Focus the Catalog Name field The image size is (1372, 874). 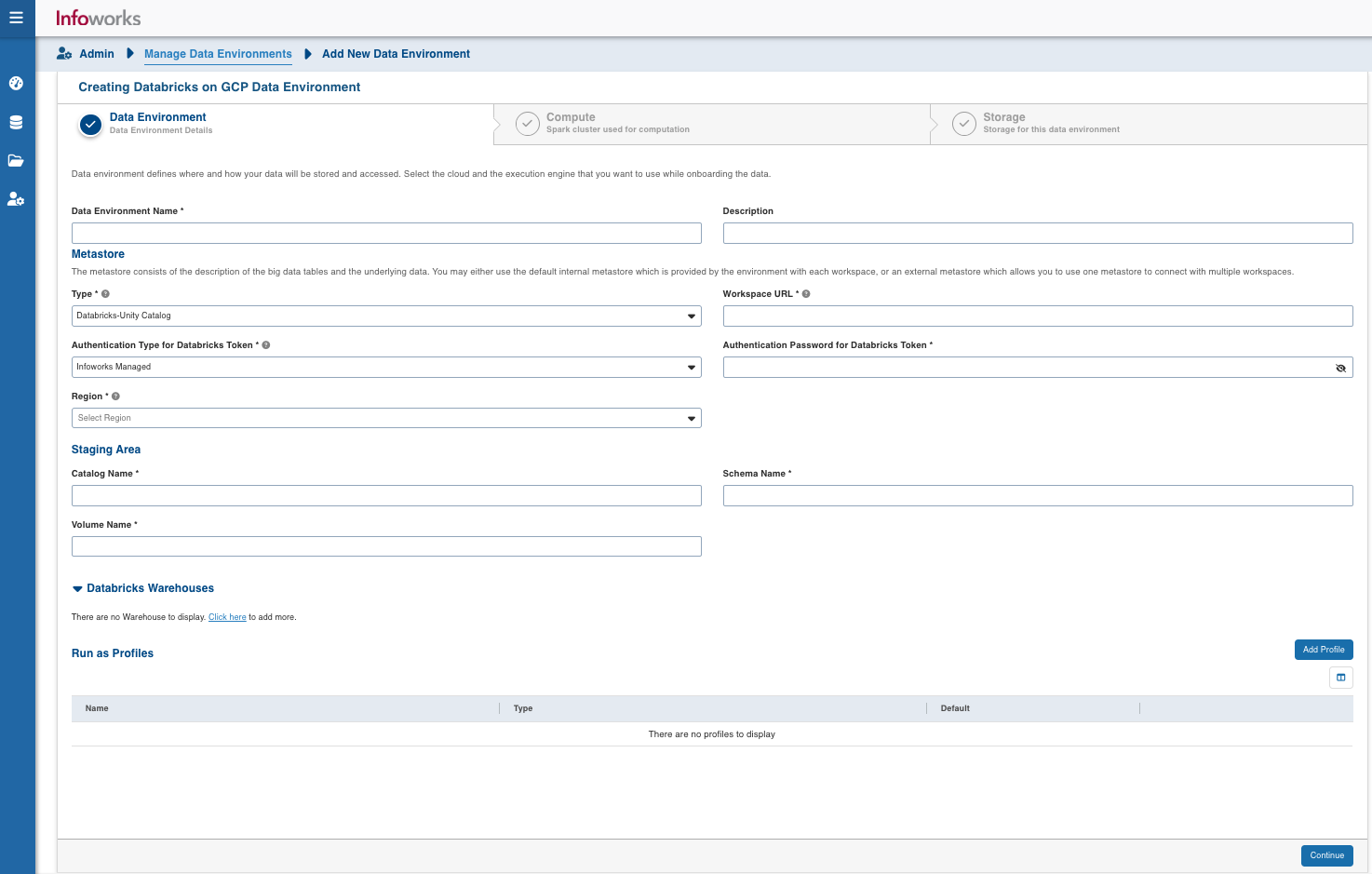tap(386, 495)
